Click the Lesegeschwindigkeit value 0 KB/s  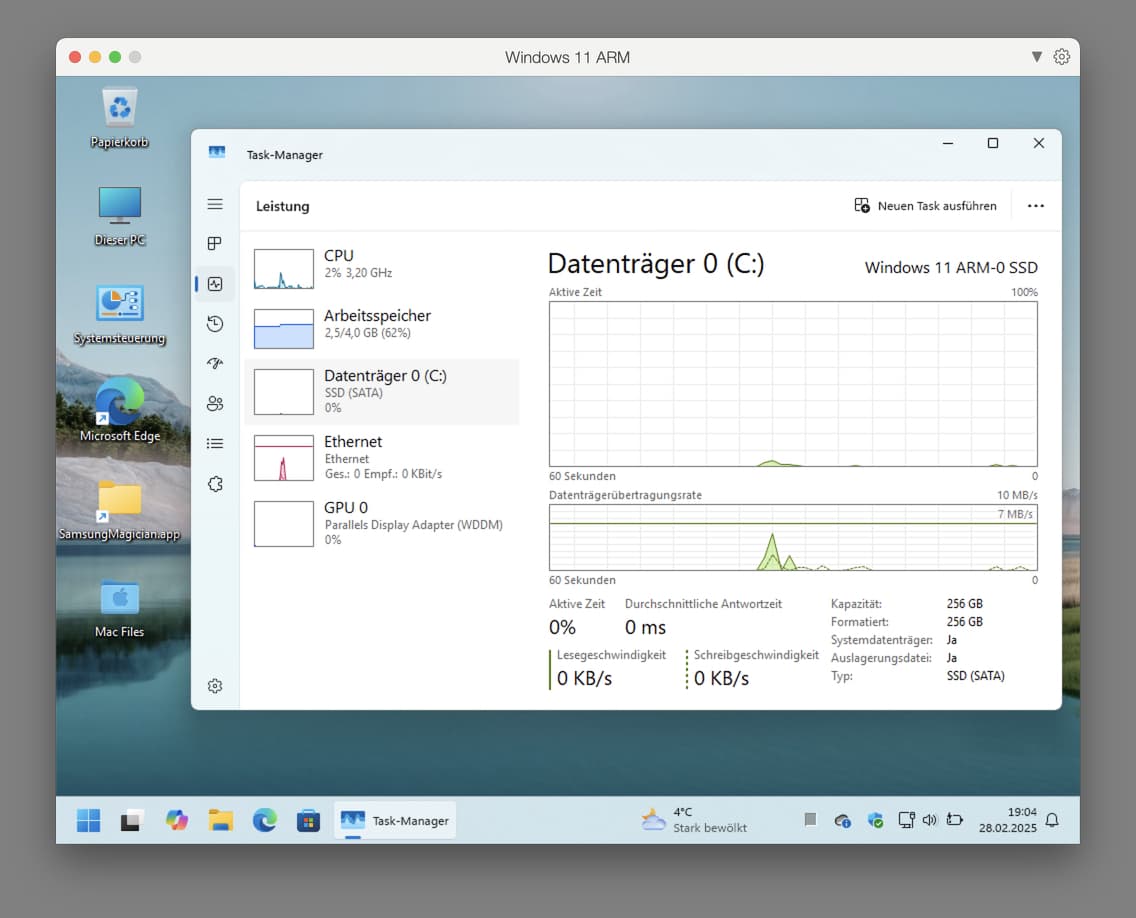(585, 679)
